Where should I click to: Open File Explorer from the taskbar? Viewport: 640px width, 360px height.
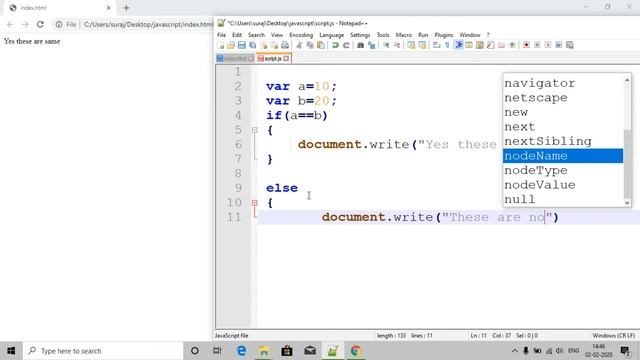click(264, 351)
